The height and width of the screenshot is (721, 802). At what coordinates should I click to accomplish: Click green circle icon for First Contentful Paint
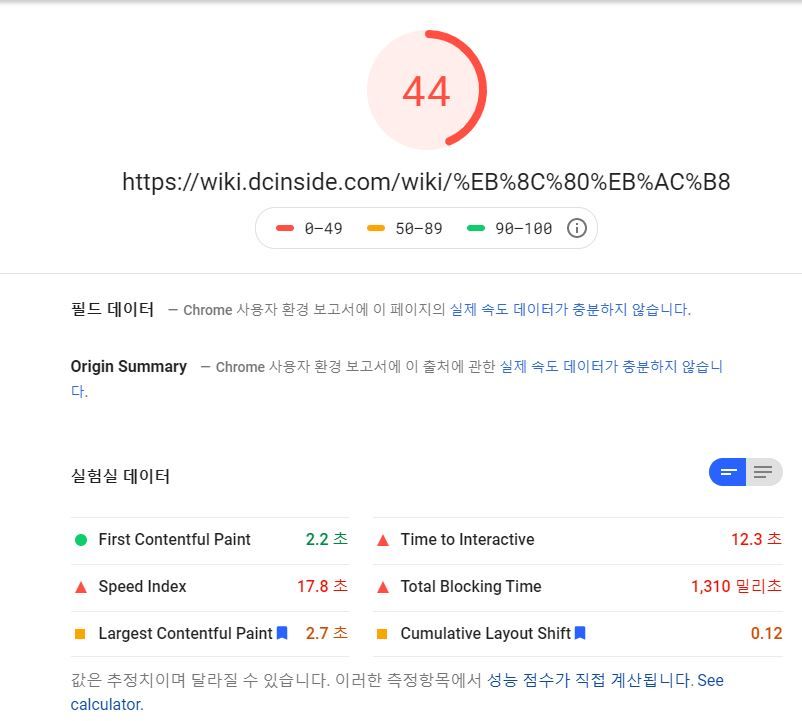pos(81,540)
